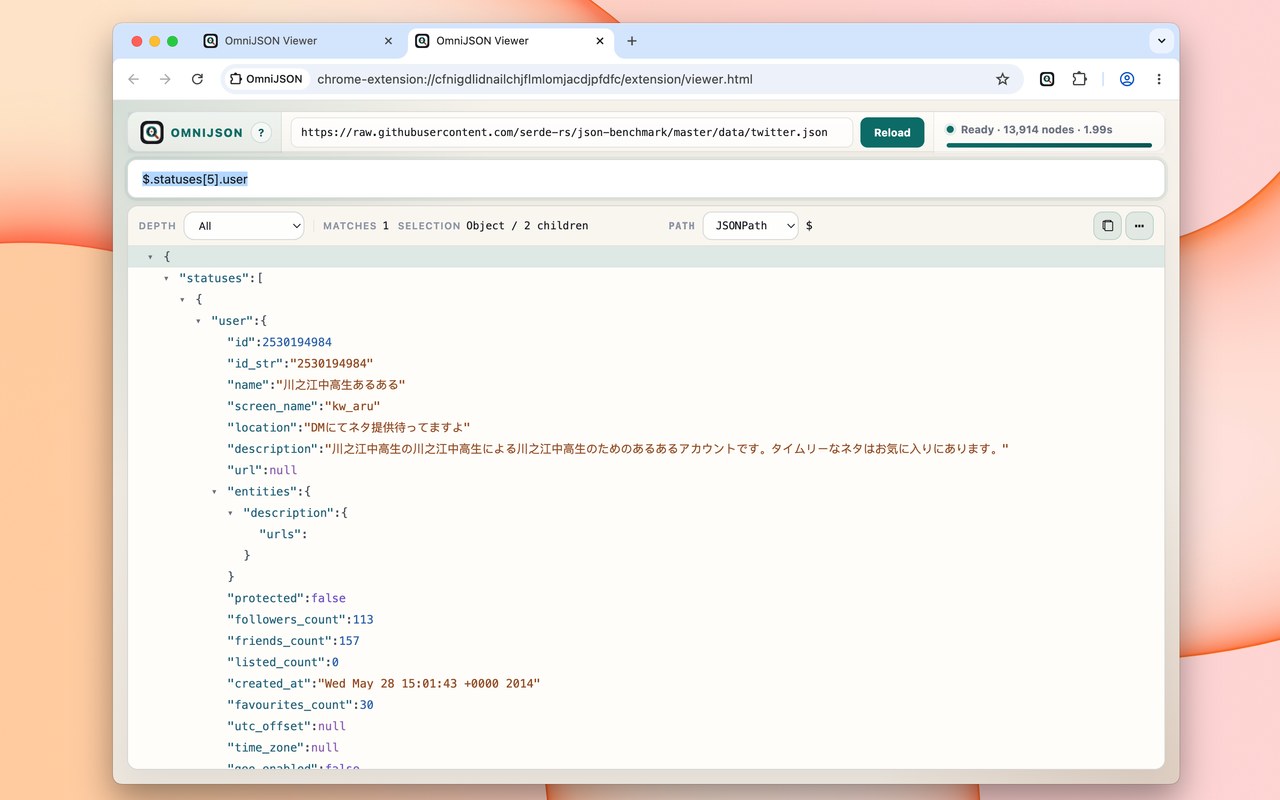Select the "created_at" row

[646, 683]
